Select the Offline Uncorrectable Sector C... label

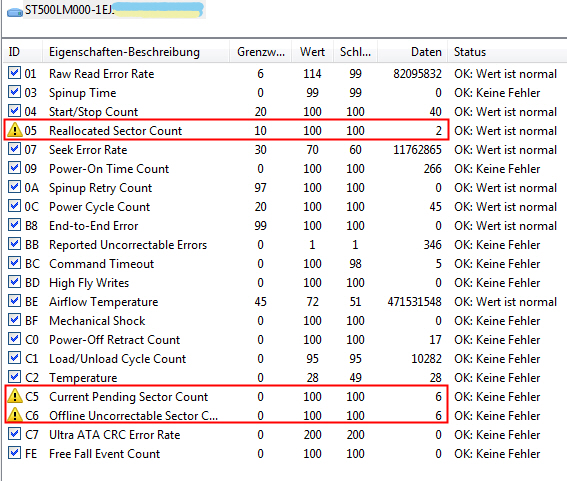click(x=133, y=416)
